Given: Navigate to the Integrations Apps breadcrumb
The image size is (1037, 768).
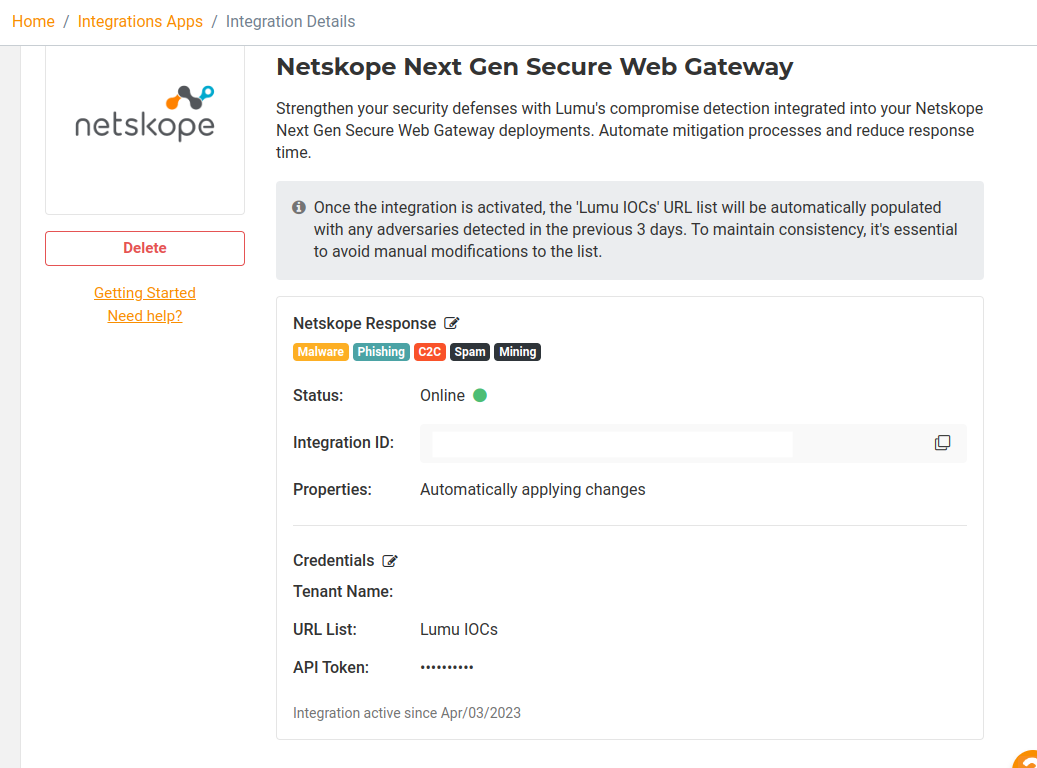Looking at the screenshot, I should (140, 21).
